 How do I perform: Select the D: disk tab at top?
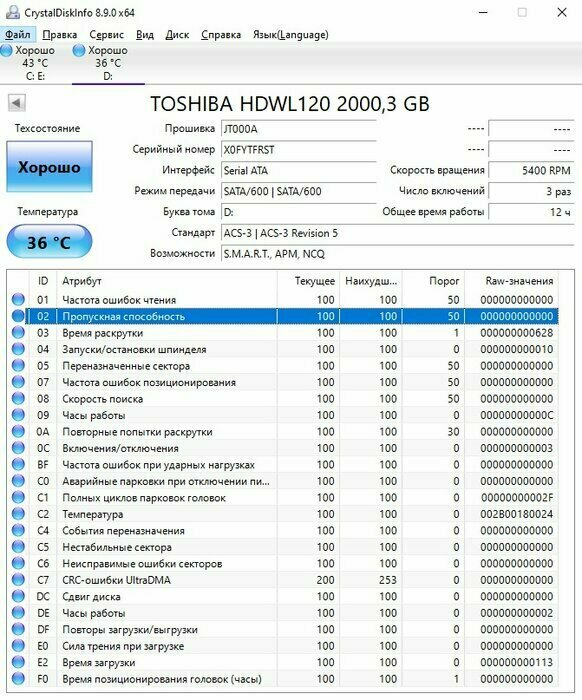click(x=108, y=63)
